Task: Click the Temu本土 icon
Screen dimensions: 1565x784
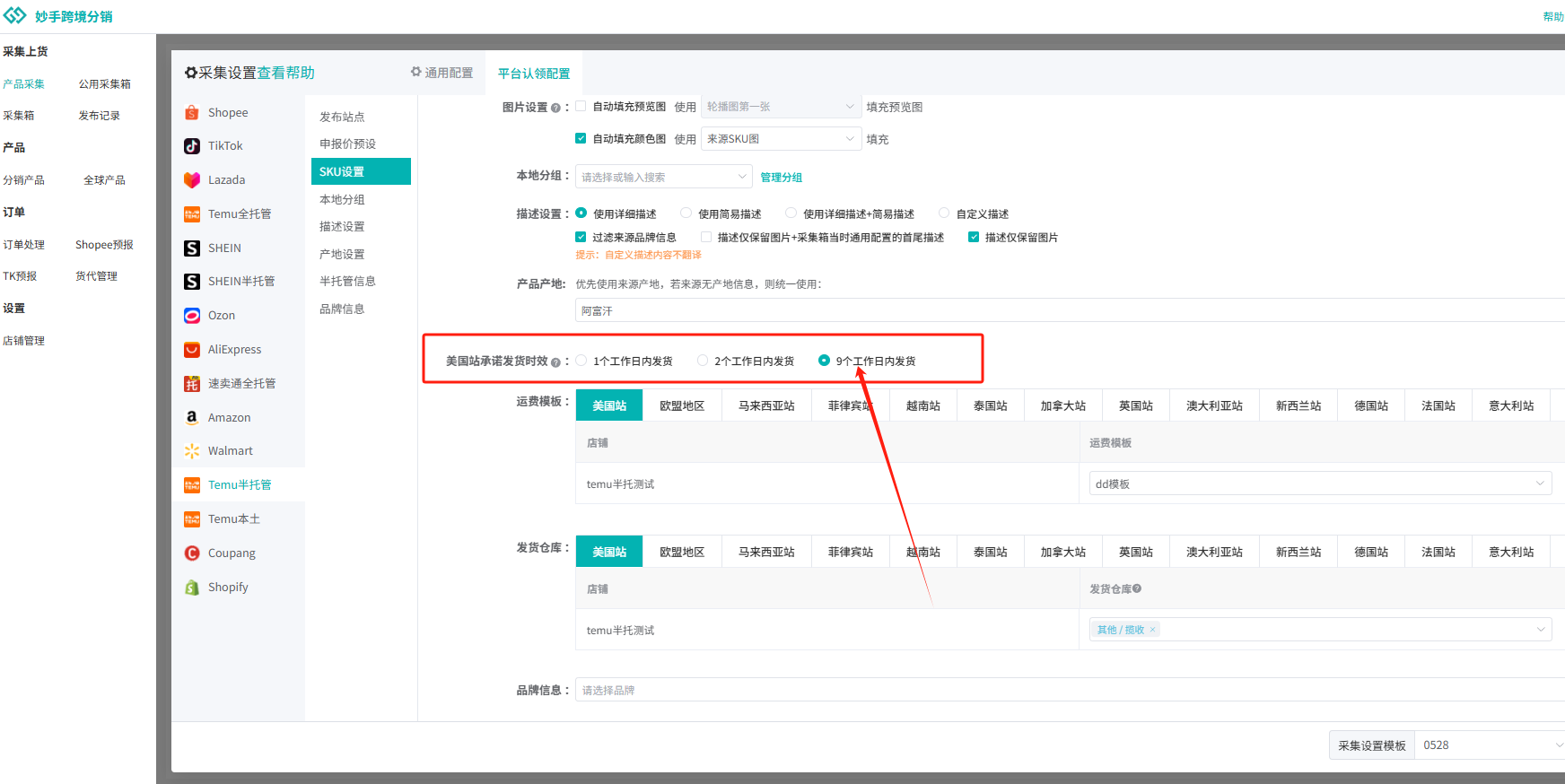Action: (x=192, y=518)
